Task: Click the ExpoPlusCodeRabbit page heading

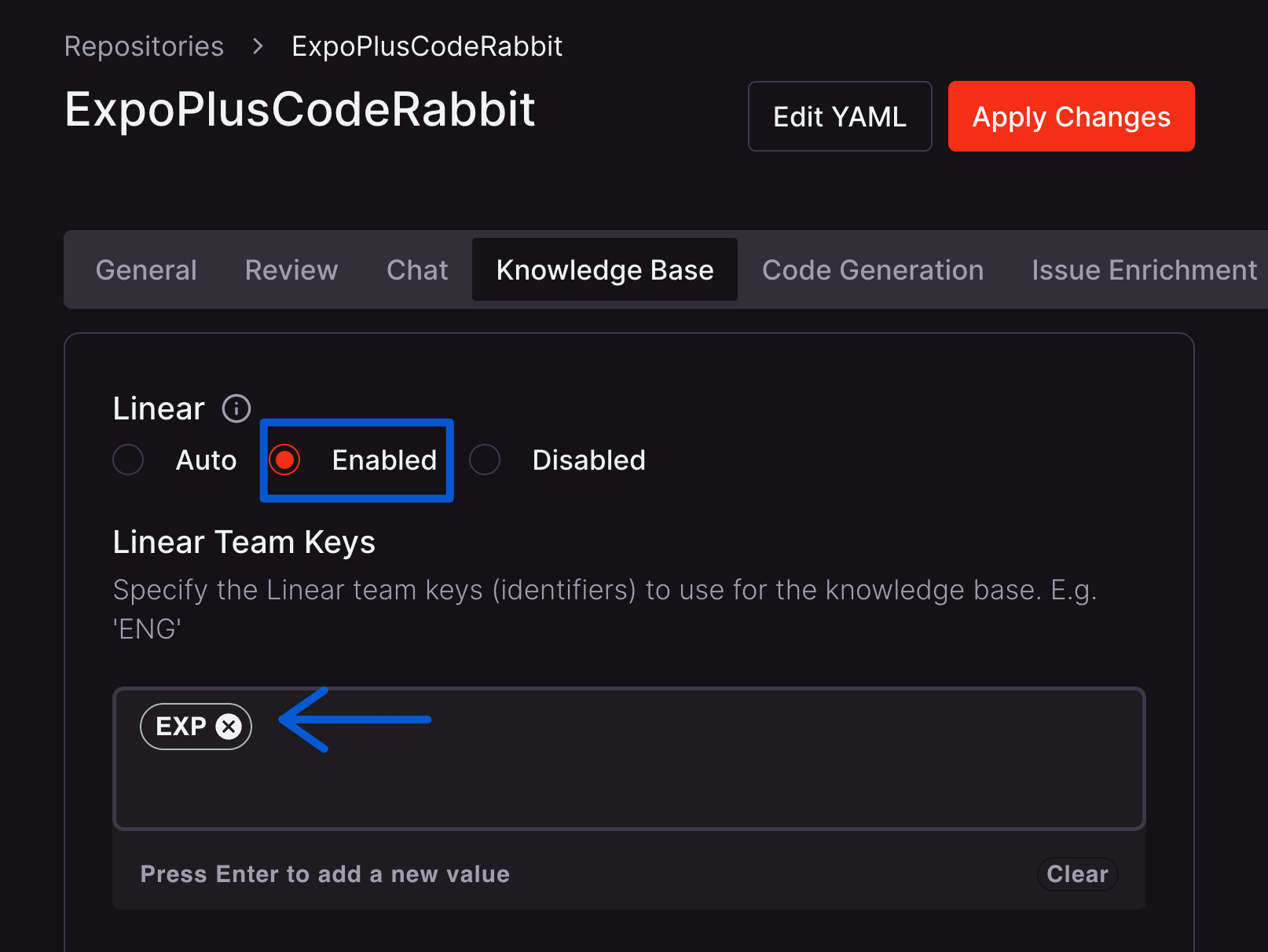Action: pos(299,110)
